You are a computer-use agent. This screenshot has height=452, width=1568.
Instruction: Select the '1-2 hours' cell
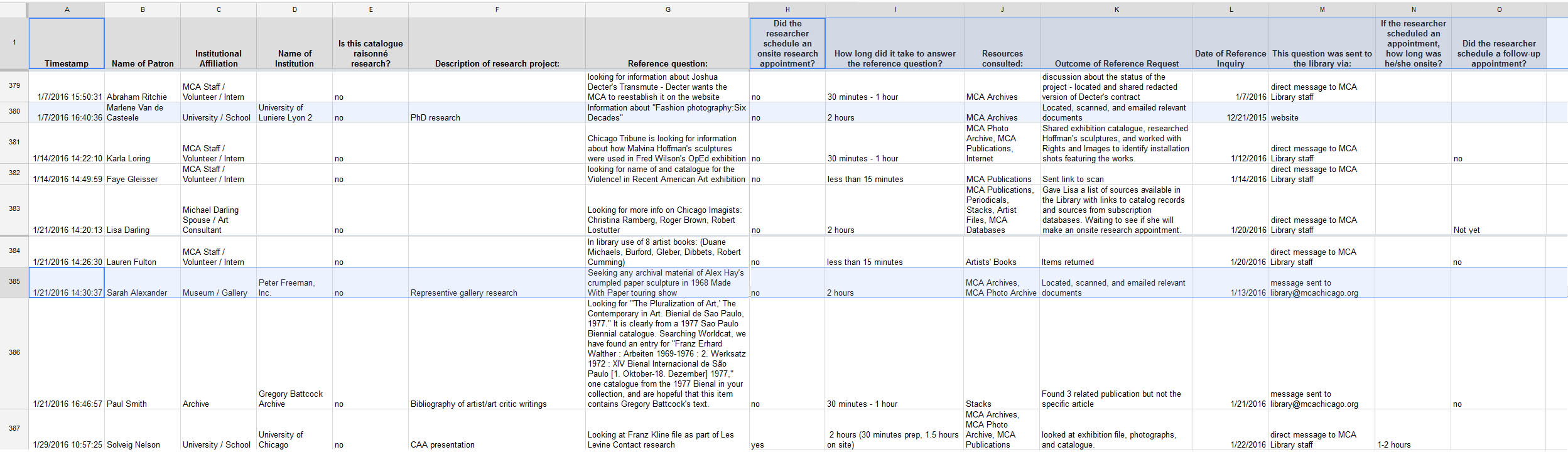tap(1413, 444)
